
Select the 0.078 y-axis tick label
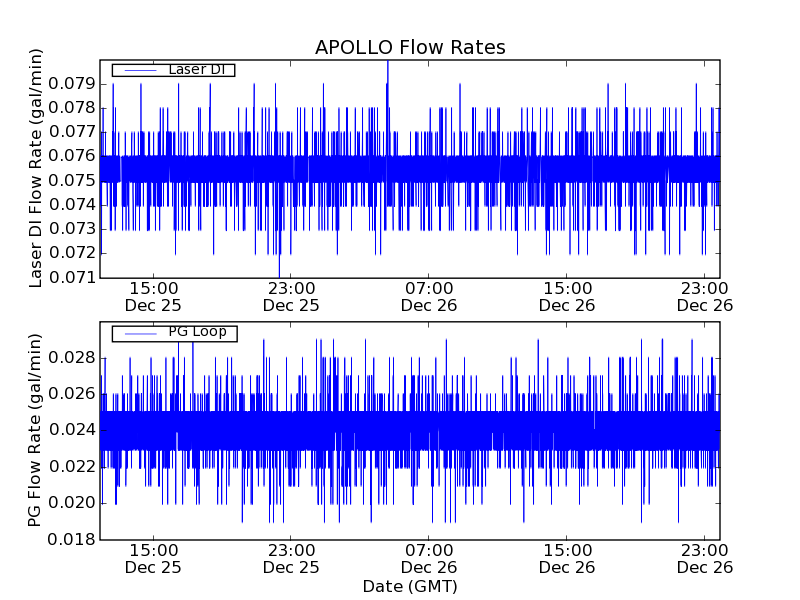[x=72, y=108]
